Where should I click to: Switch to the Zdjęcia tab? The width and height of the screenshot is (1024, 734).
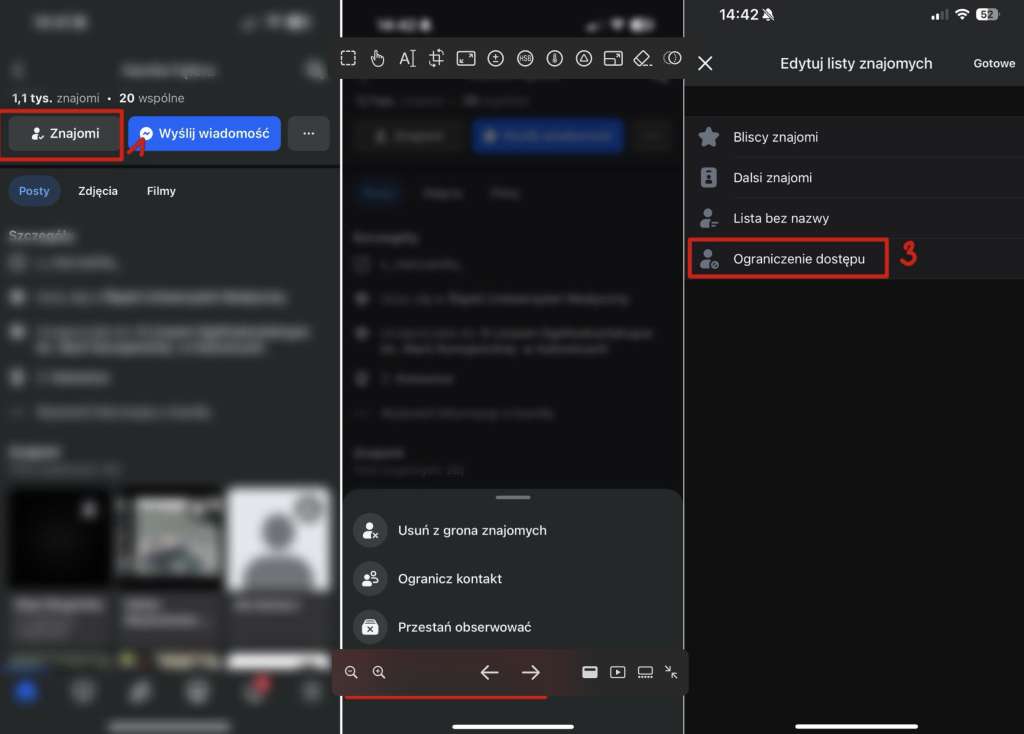pos(98,191)
